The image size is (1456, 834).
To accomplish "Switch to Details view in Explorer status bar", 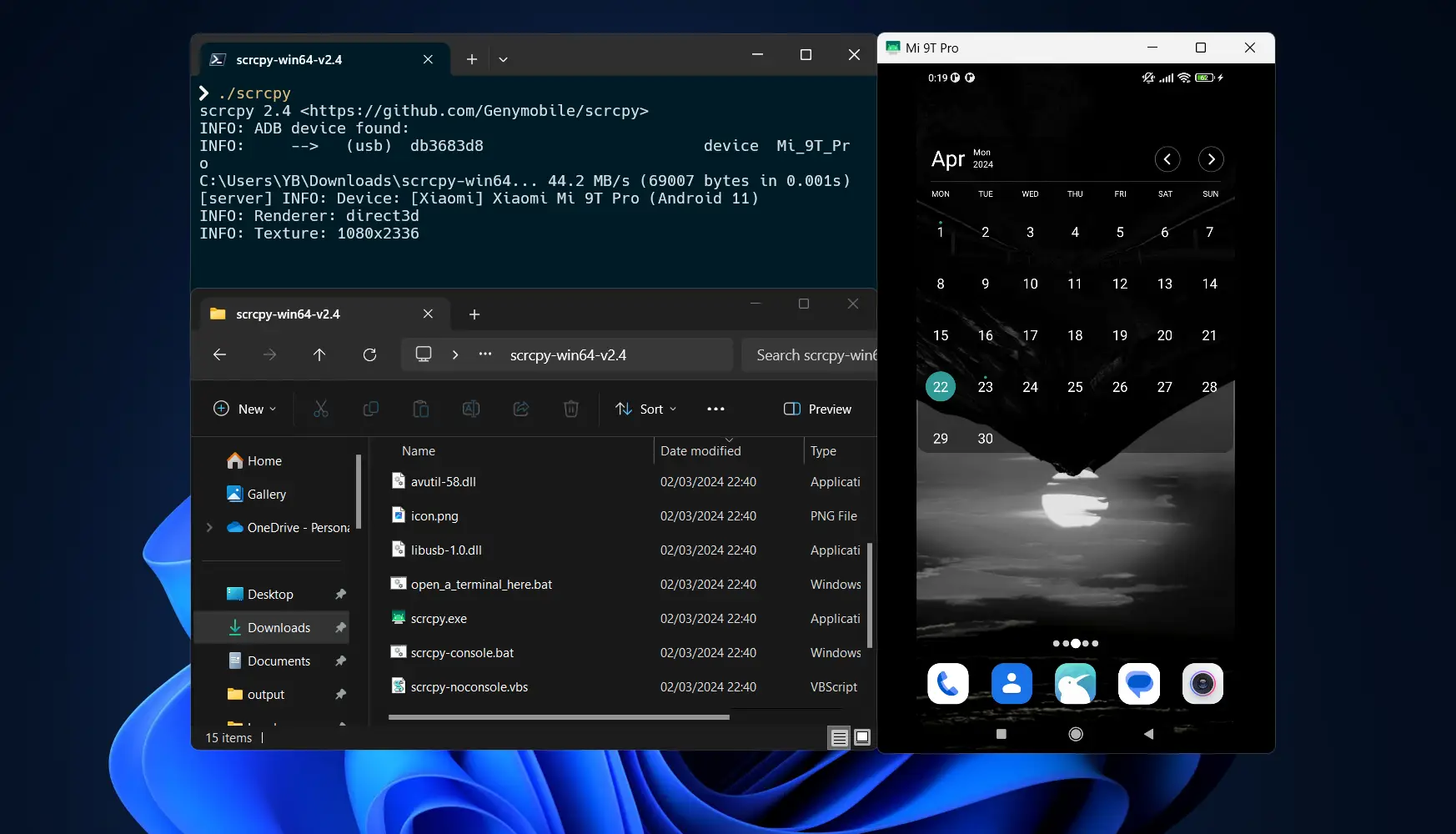I will click(840, 737).
